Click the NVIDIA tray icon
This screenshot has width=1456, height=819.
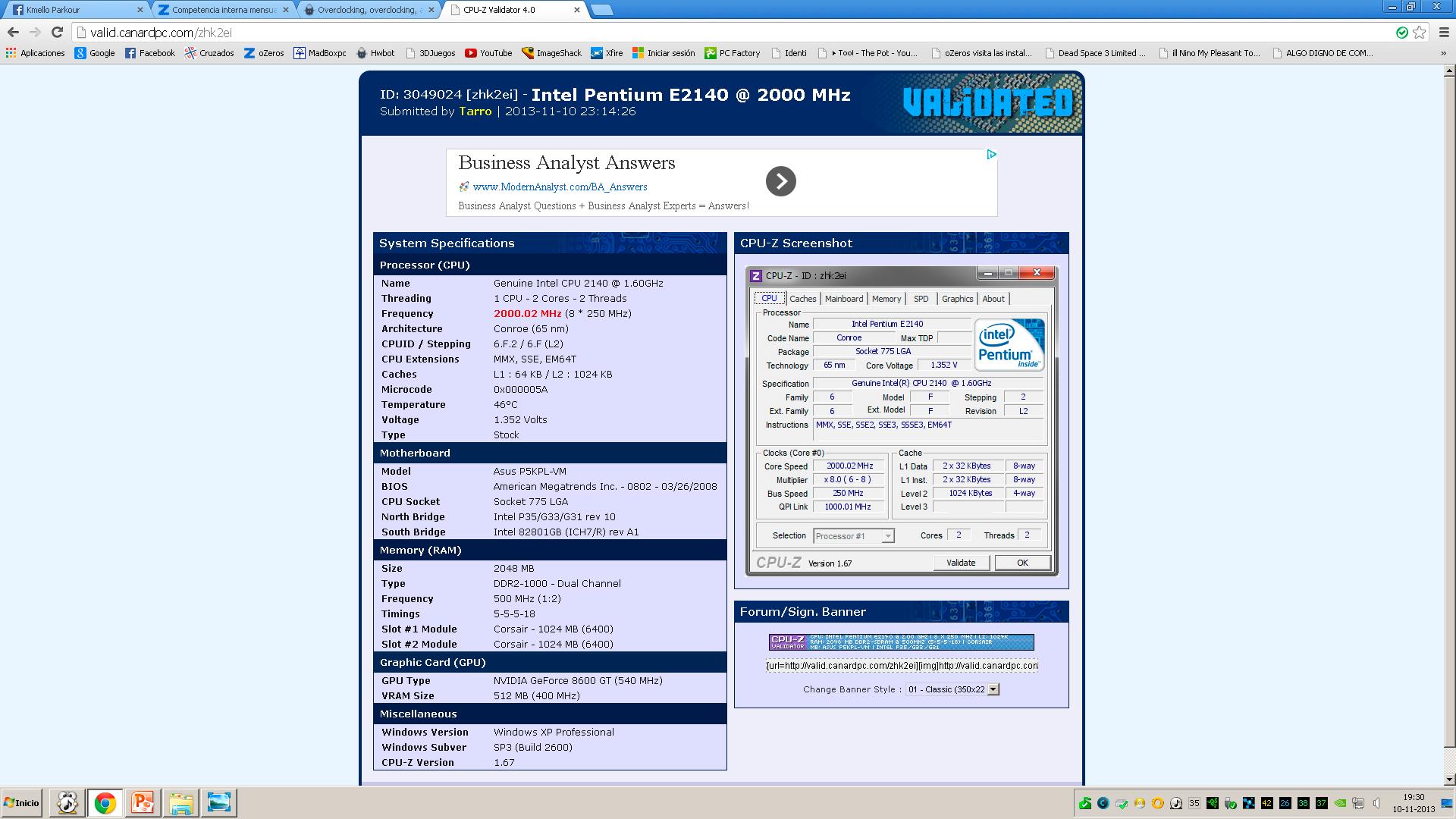(x=1340, y=803)
